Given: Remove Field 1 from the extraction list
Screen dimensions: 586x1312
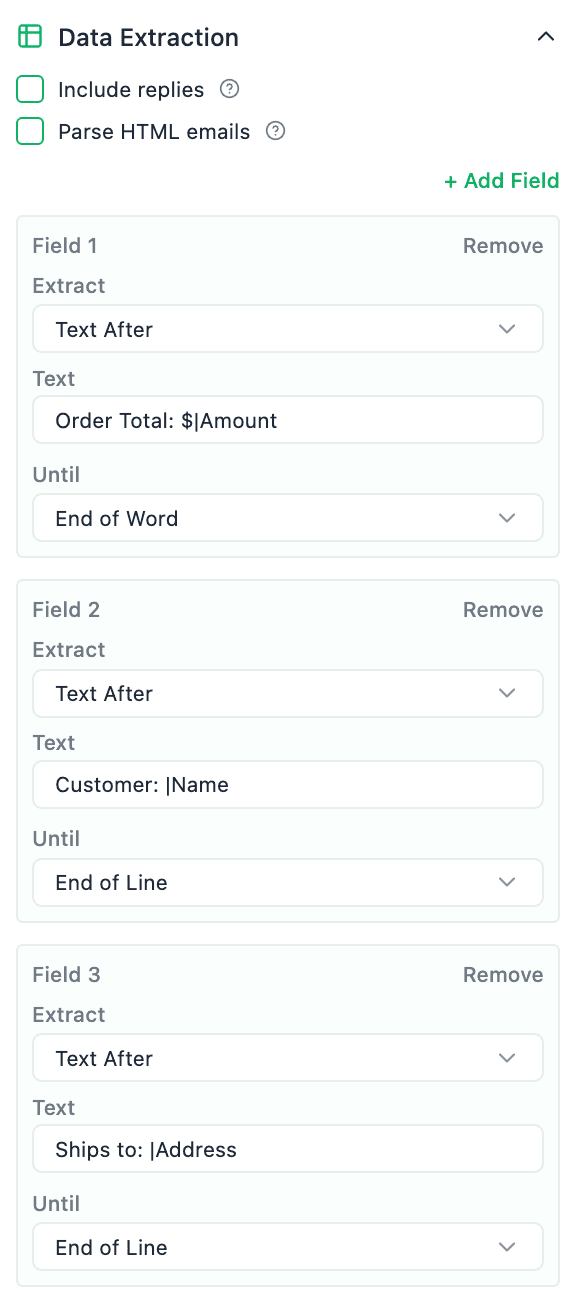Looking at the screenshot, I should [503, 245].
